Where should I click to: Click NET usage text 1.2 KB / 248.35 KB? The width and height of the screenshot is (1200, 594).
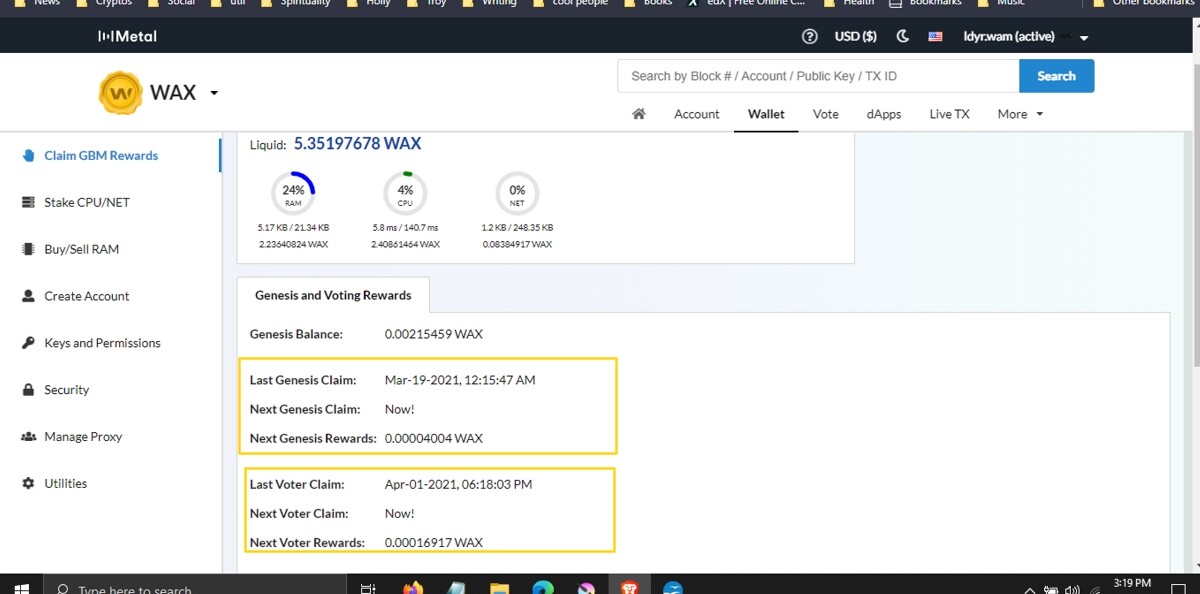517,228
